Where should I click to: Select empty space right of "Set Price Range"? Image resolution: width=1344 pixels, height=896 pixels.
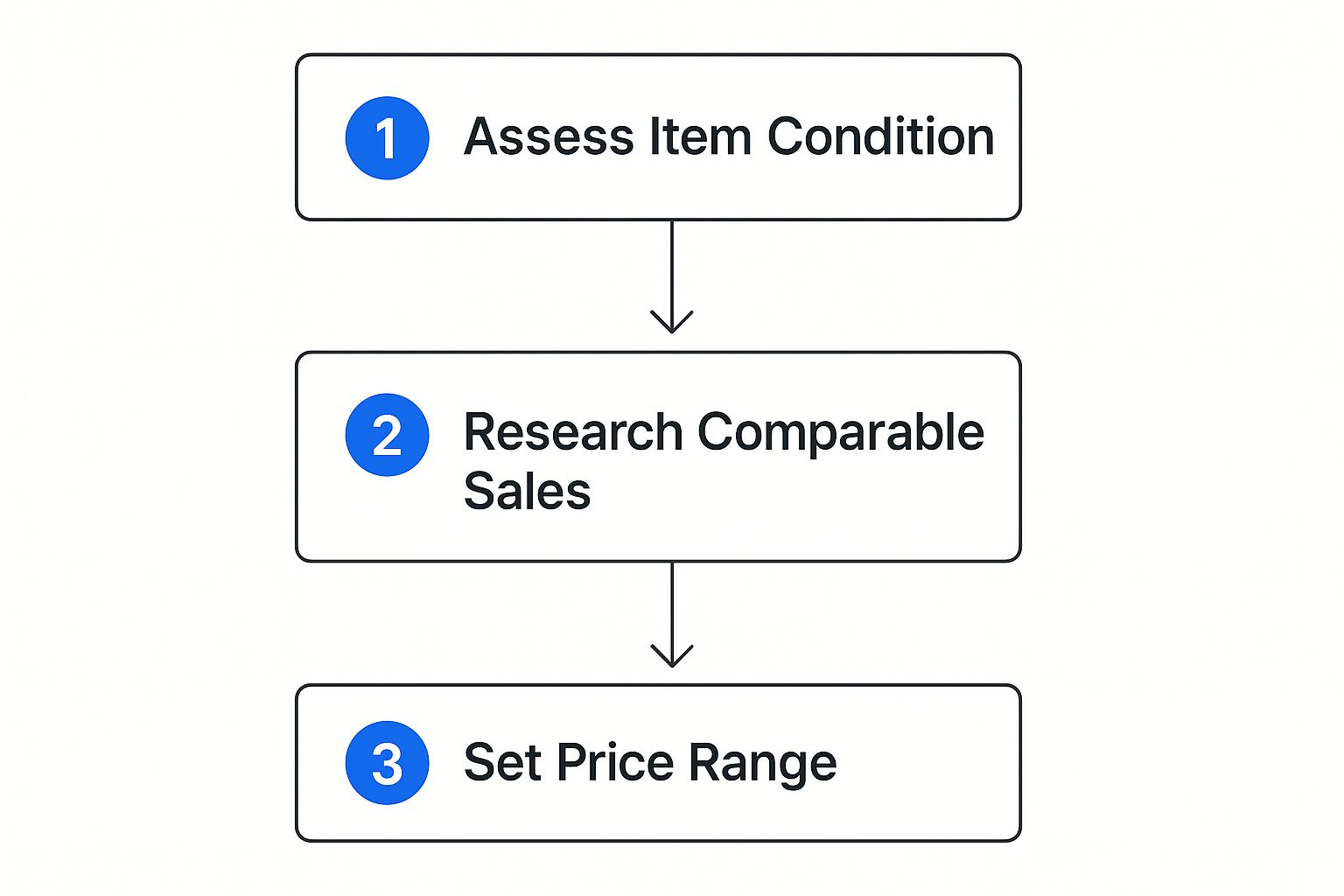(x=927, y=763)
